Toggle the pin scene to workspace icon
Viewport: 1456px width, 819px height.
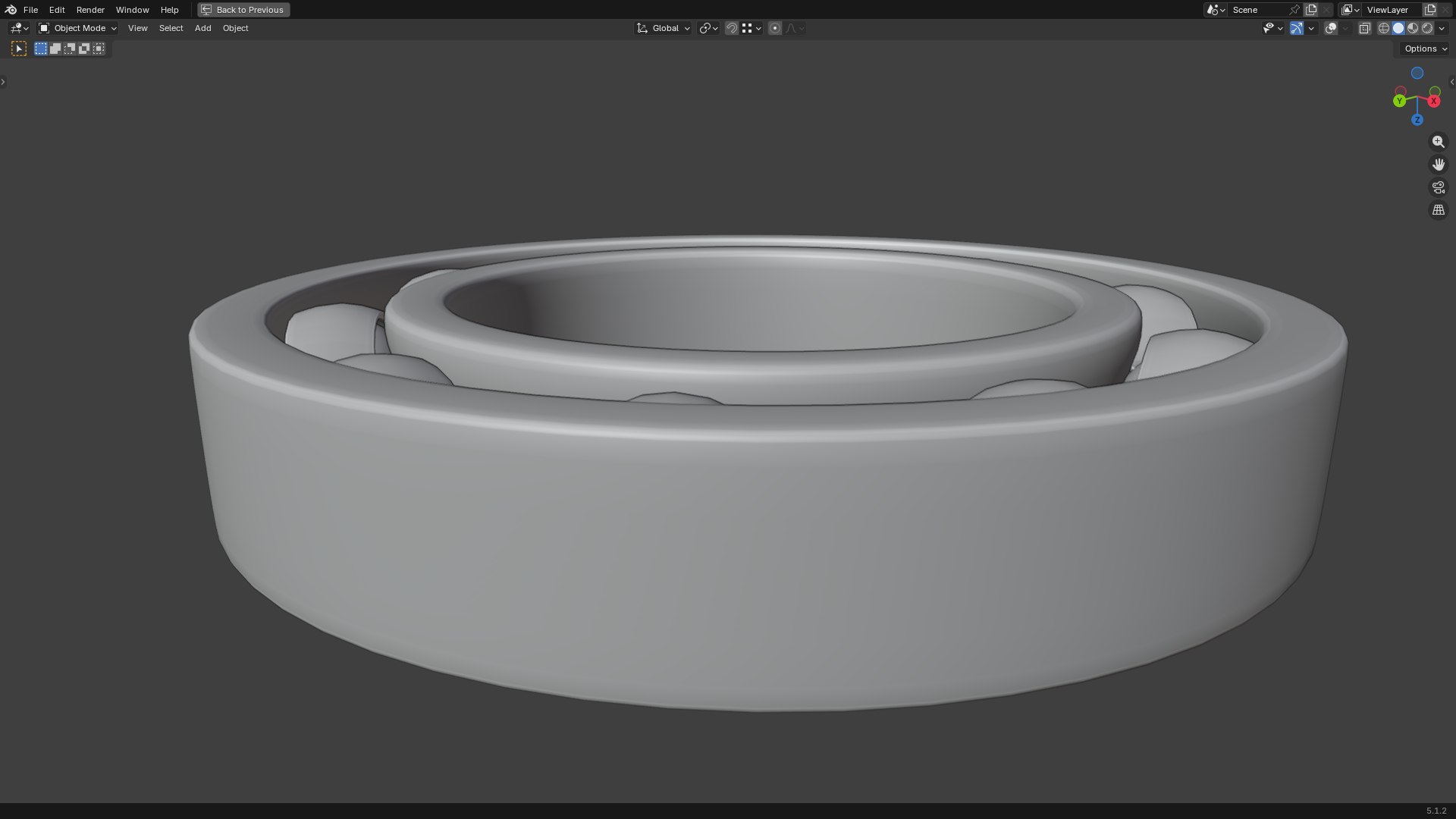[x=1294, y=10]
